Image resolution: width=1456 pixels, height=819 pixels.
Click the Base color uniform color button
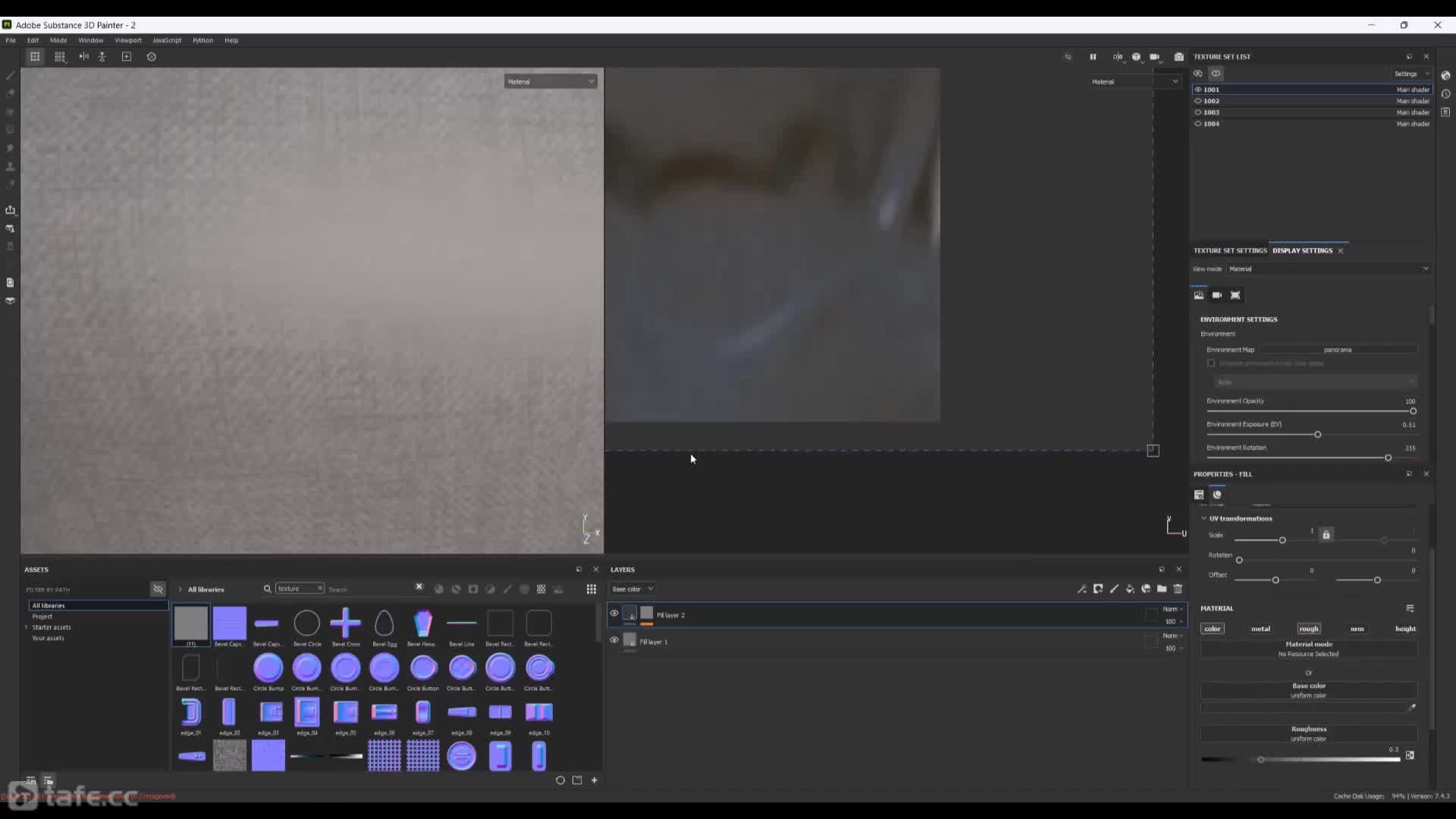tap(1309, 690)
